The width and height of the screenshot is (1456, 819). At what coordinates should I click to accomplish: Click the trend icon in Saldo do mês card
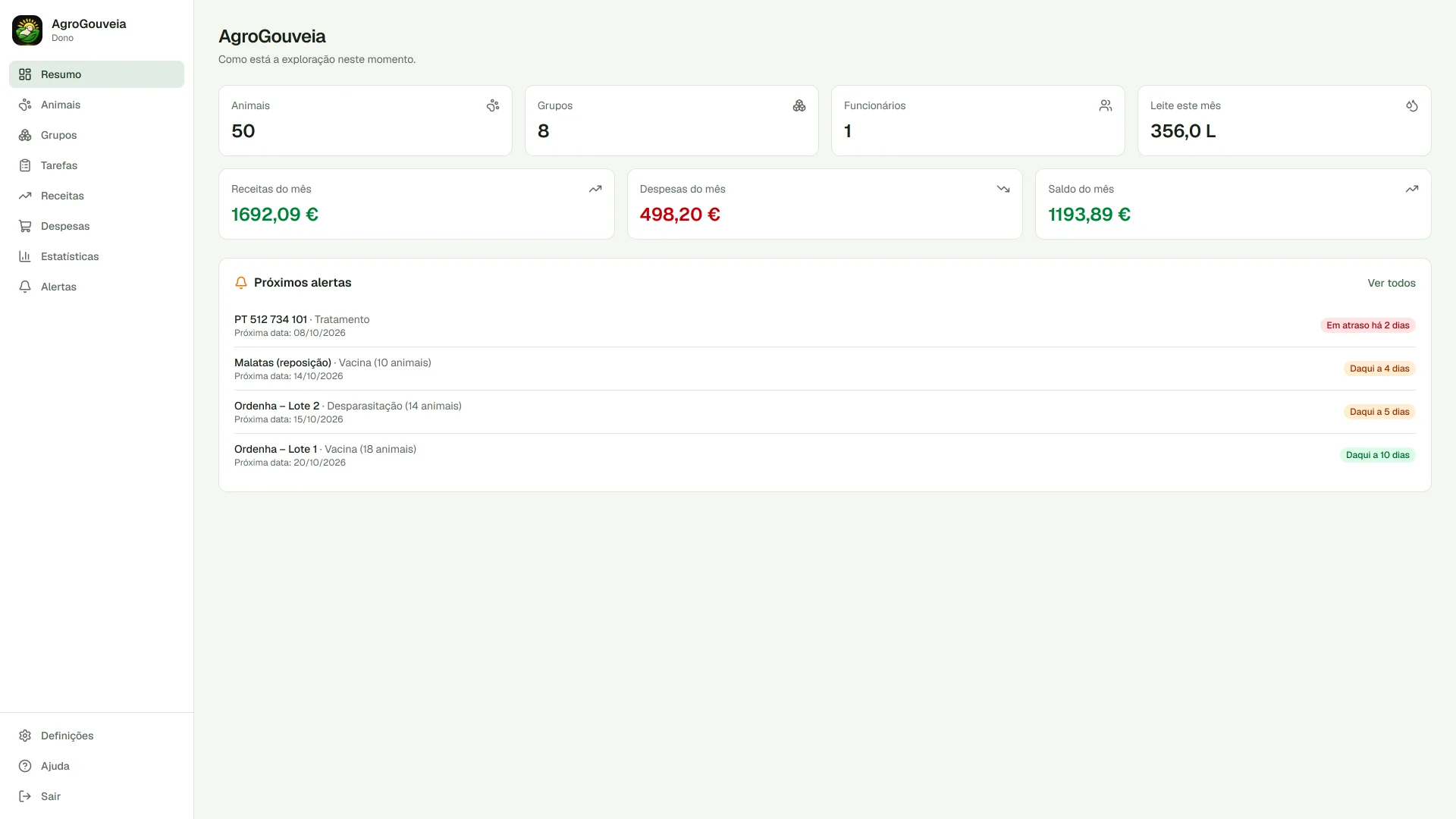coord(1412,189)
